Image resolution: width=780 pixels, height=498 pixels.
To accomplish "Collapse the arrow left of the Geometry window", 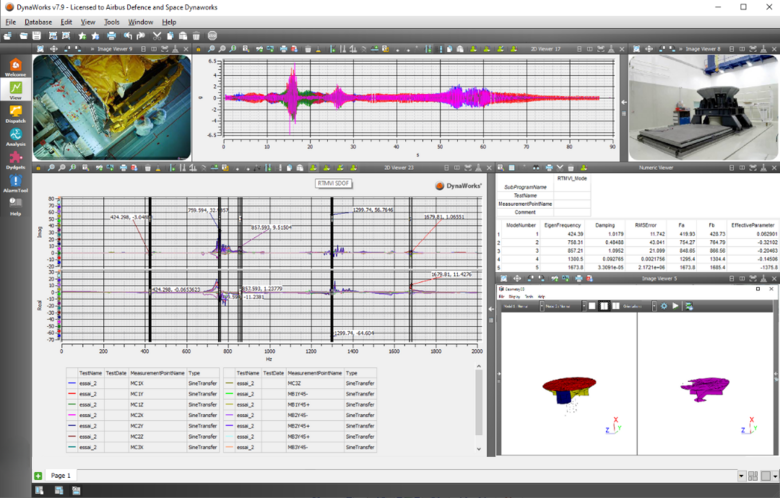I will 491,309.
